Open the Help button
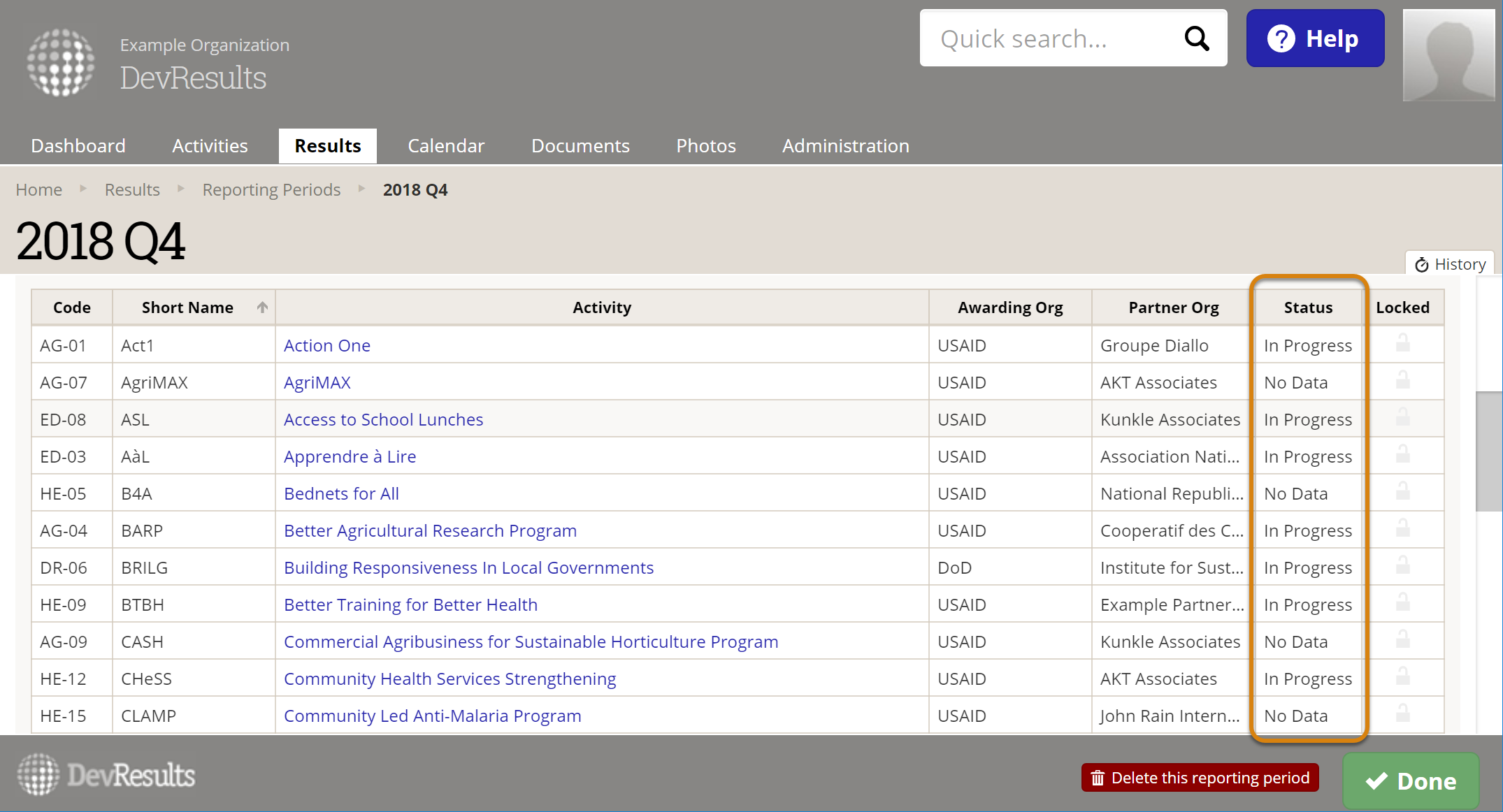This screenshot has height=812, width=1503. click(x=1314, y=38)
